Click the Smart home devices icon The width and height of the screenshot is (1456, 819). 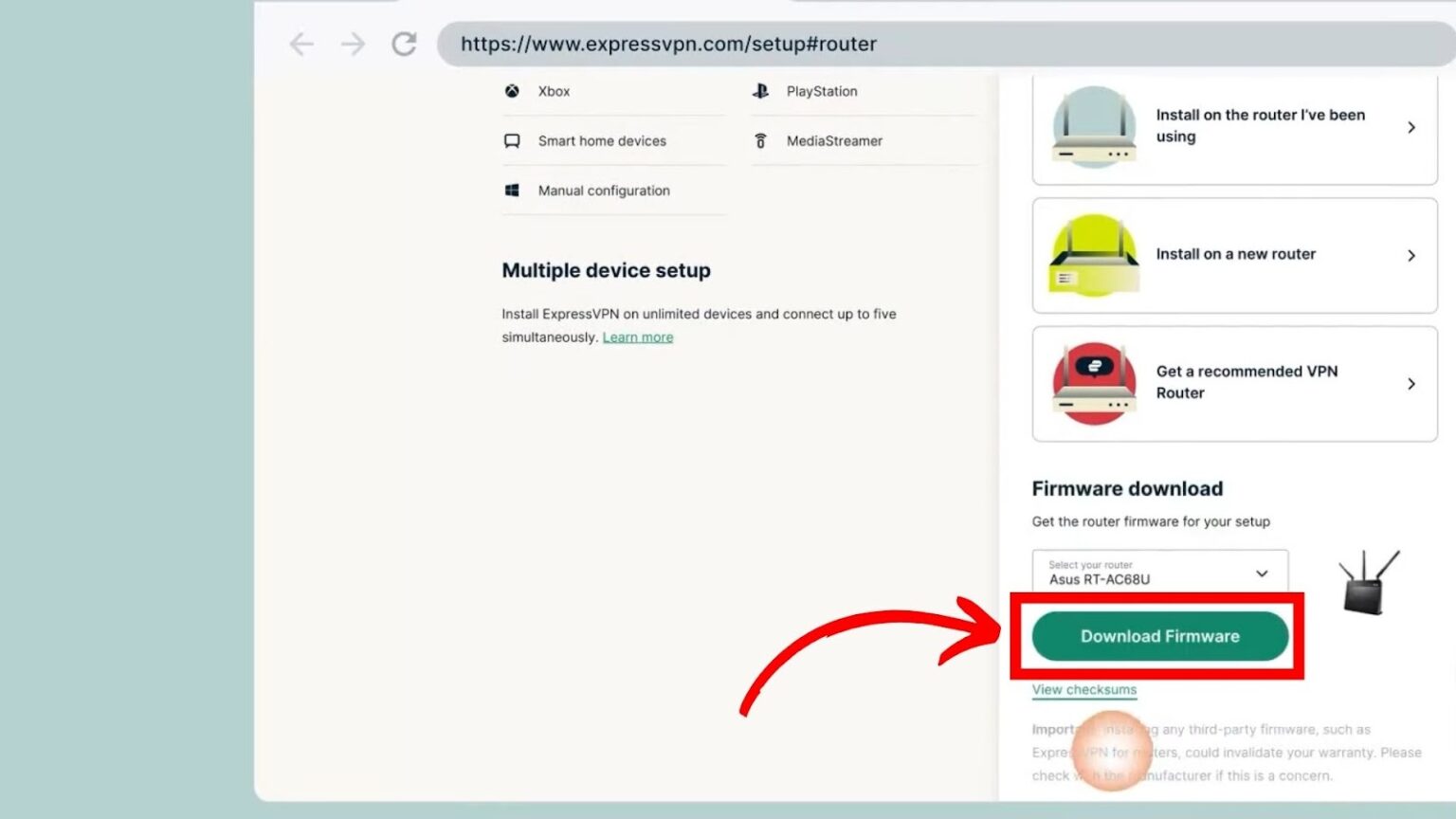[x=512, y=141]
